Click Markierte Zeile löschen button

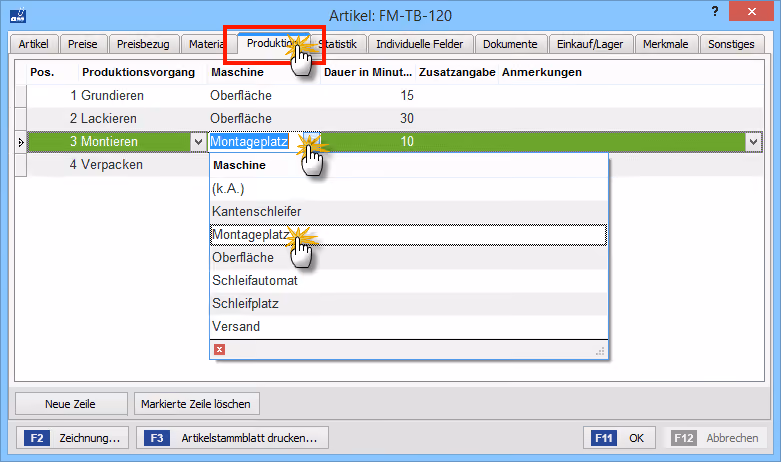196,404
